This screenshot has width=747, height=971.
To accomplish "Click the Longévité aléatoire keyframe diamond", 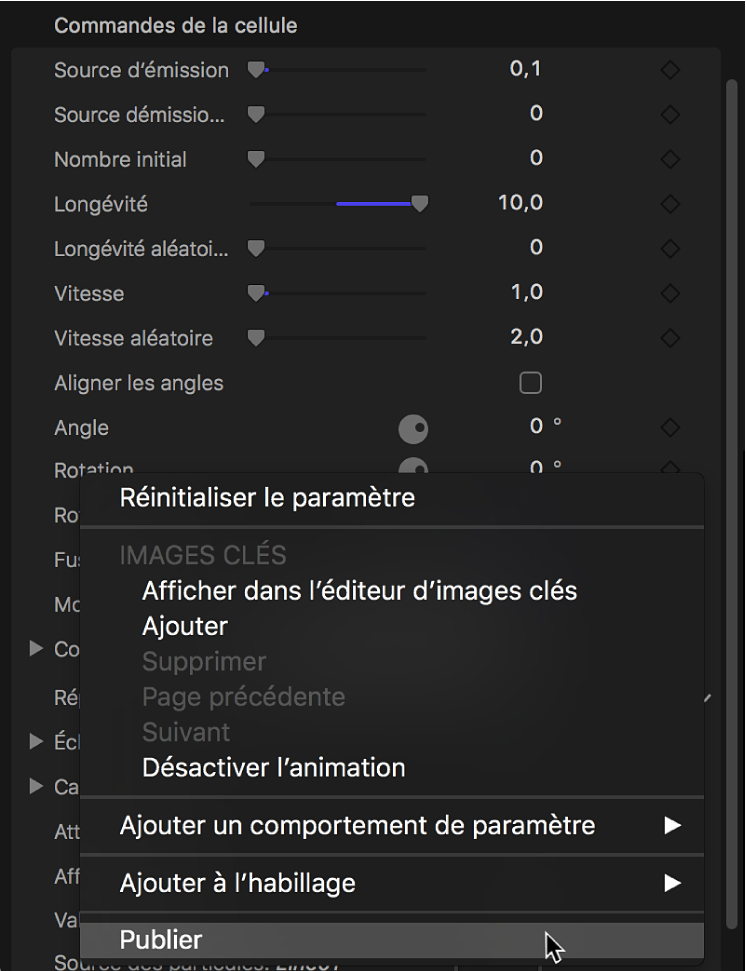I will click(x=670, y=248).
